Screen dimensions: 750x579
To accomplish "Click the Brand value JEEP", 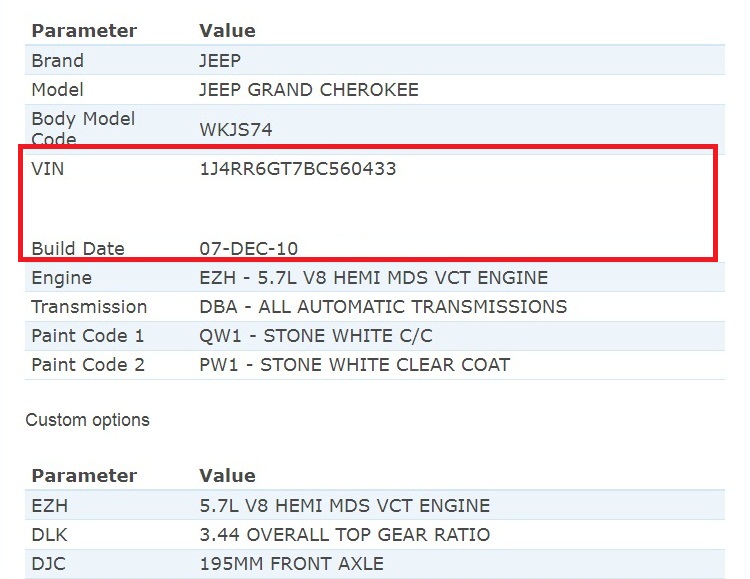I will [x=220, y=61].
